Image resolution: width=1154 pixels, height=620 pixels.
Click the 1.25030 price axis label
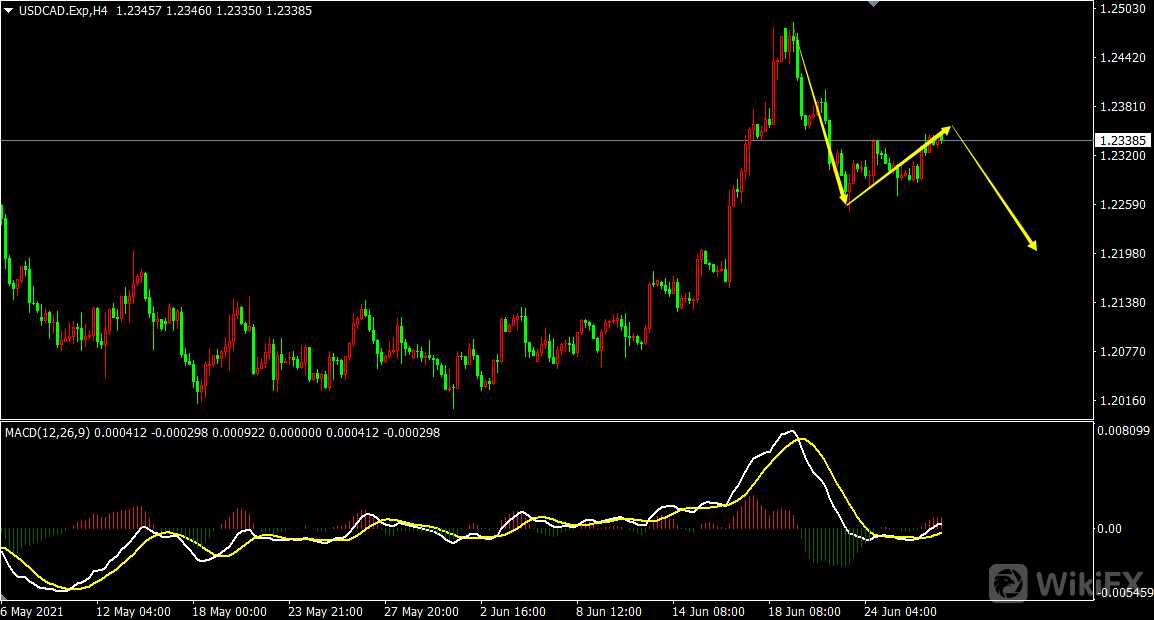pos(1122,9)
